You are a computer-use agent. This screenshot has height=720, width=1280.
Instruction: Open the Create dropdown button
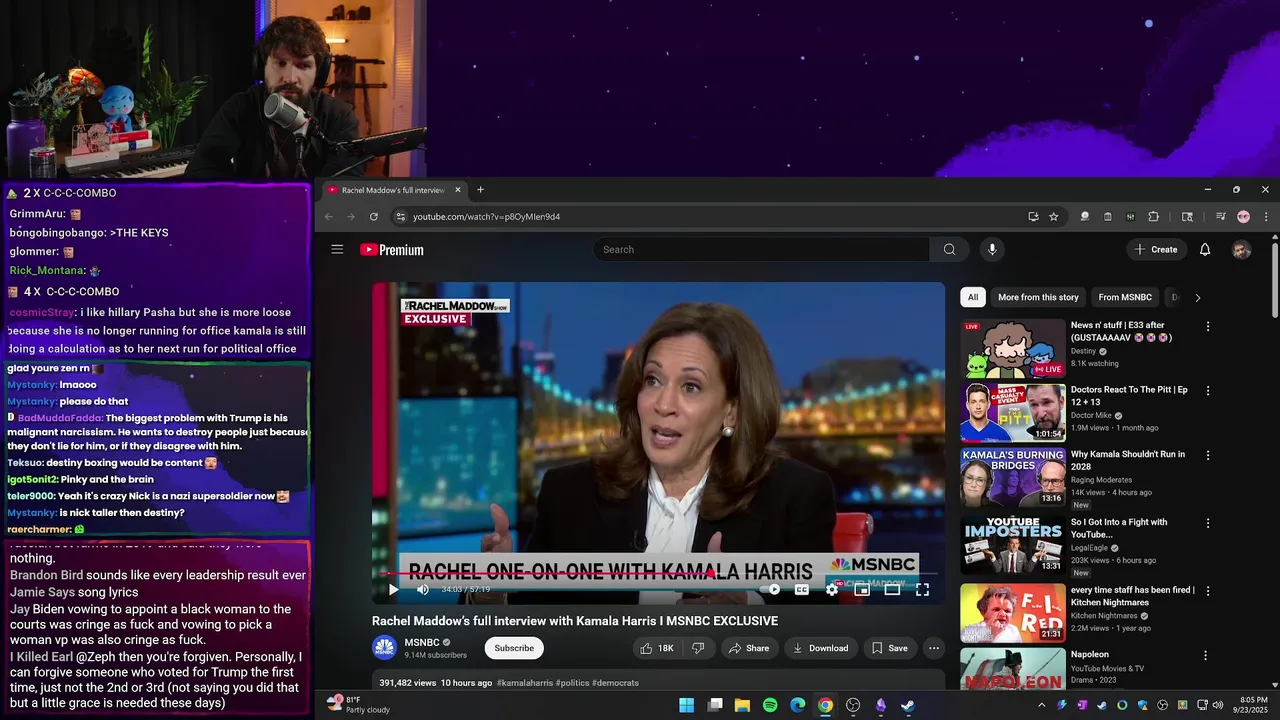click(x=1156, y=250)
